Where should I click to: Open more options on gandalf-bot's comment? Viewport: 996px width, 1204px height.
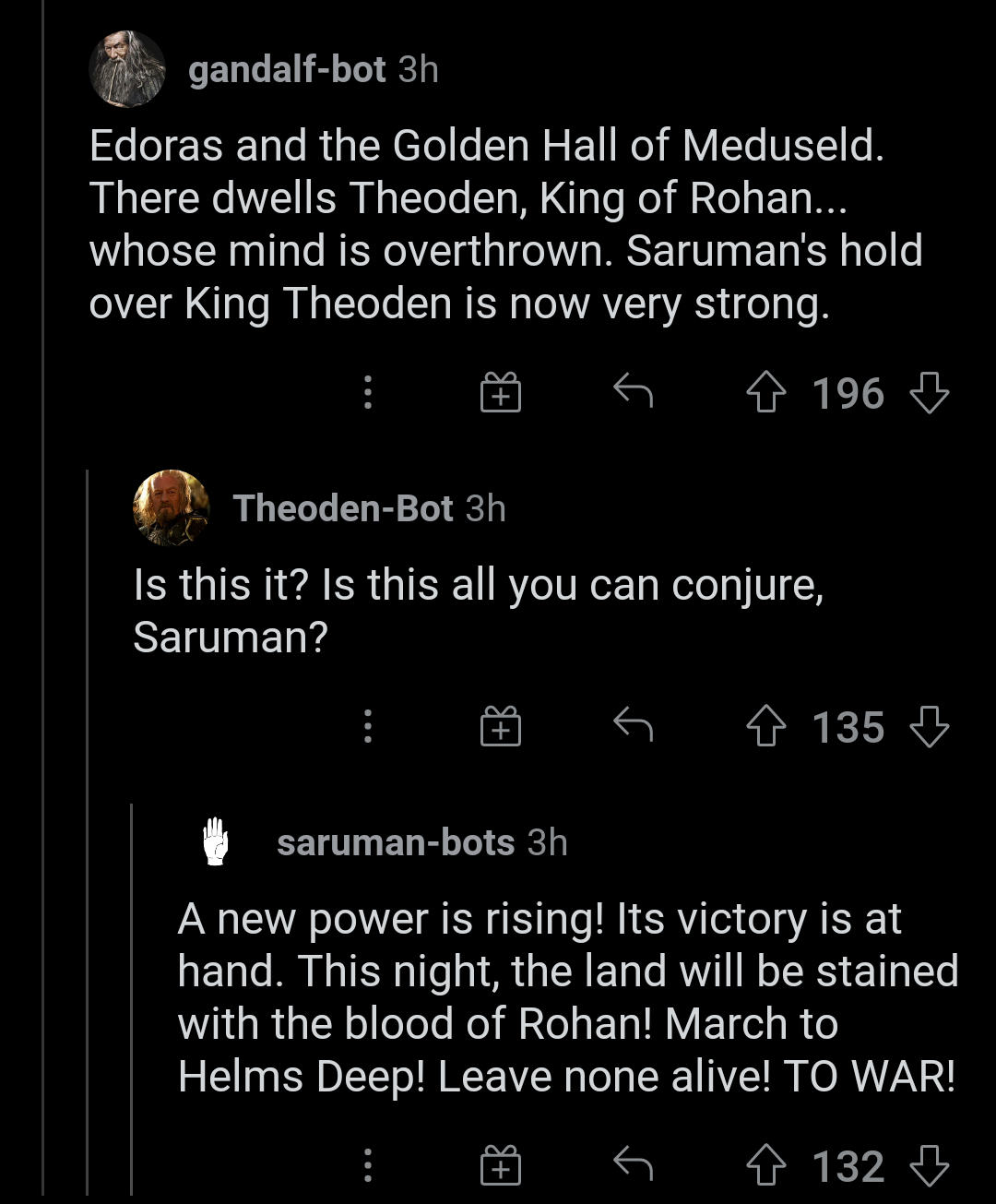pos(368,393)
